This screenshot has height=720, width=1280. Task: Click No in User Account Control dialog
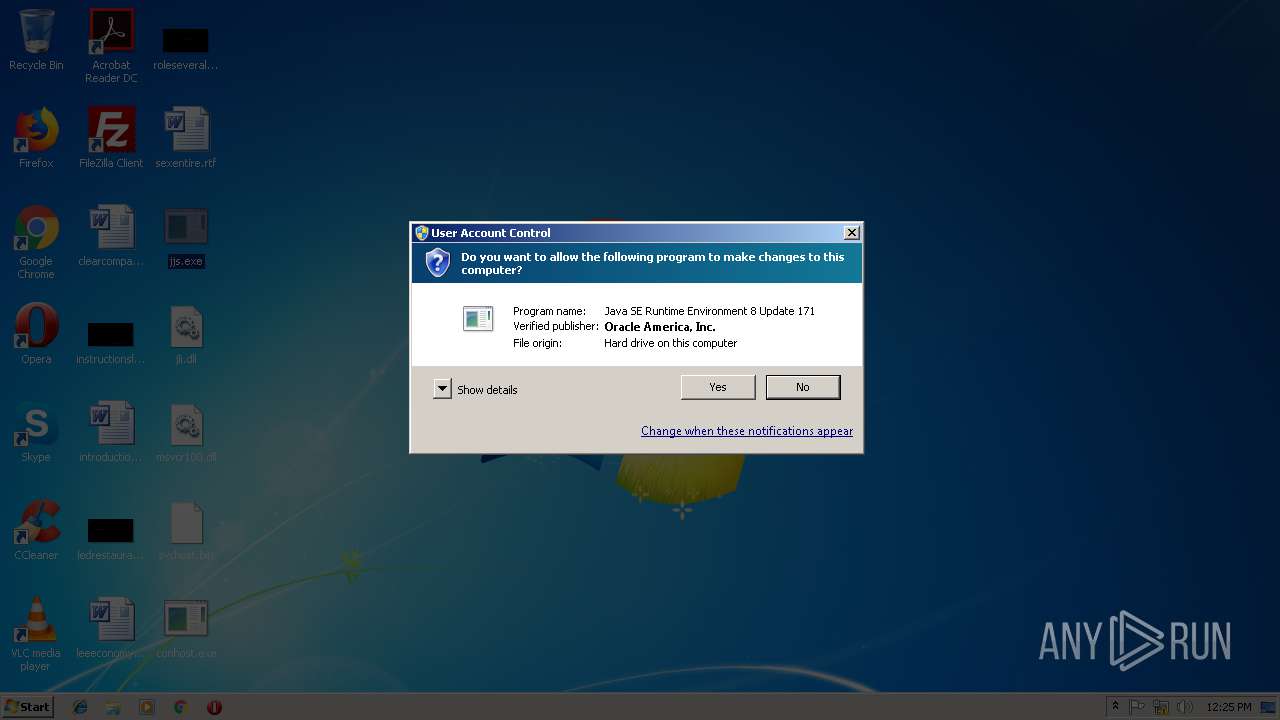coord(803,387)
